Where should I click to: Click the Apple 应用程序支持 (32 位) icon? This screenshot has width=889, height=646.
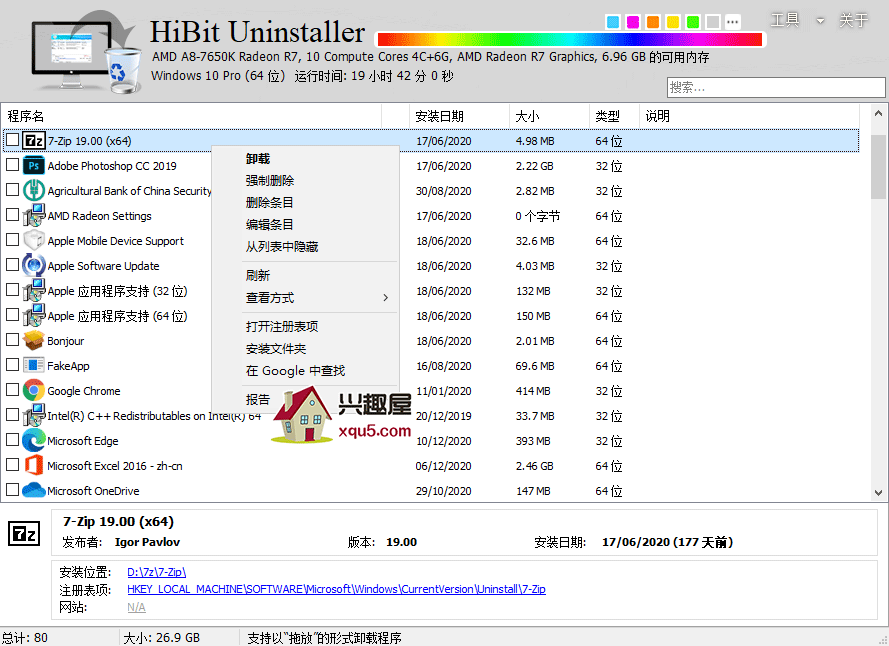point(33,290)
